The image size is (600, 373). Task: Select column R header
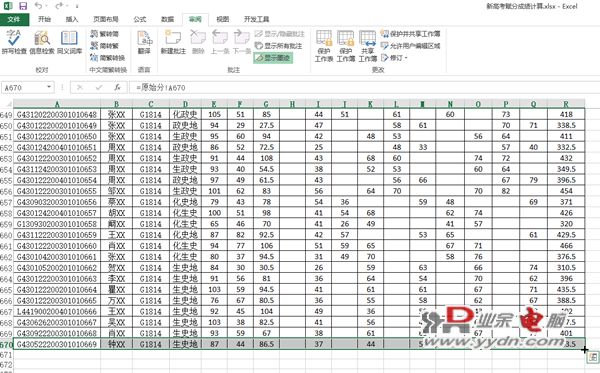(566, 104)
